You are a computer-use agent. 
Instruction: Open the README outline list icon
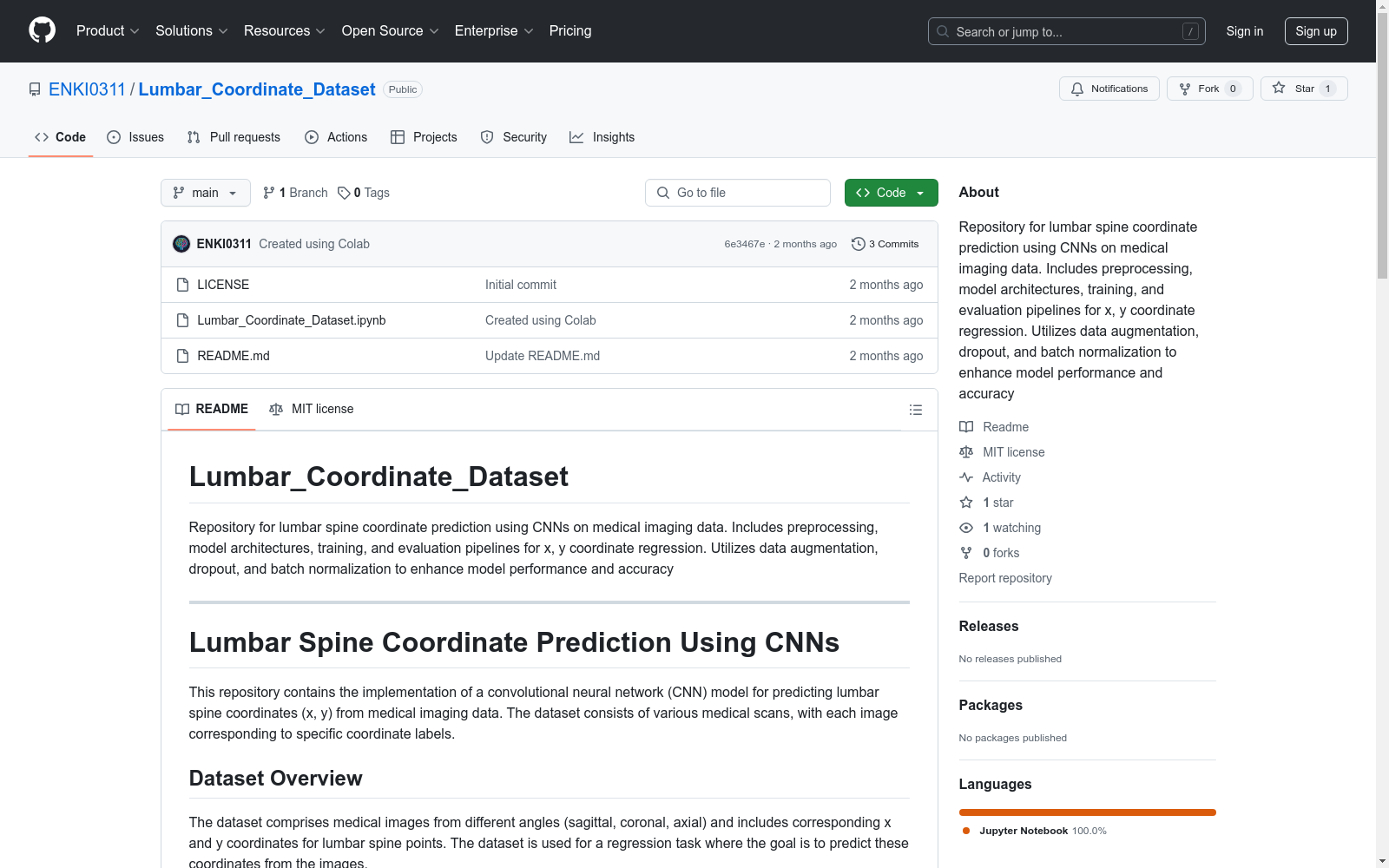coord(915,410)
